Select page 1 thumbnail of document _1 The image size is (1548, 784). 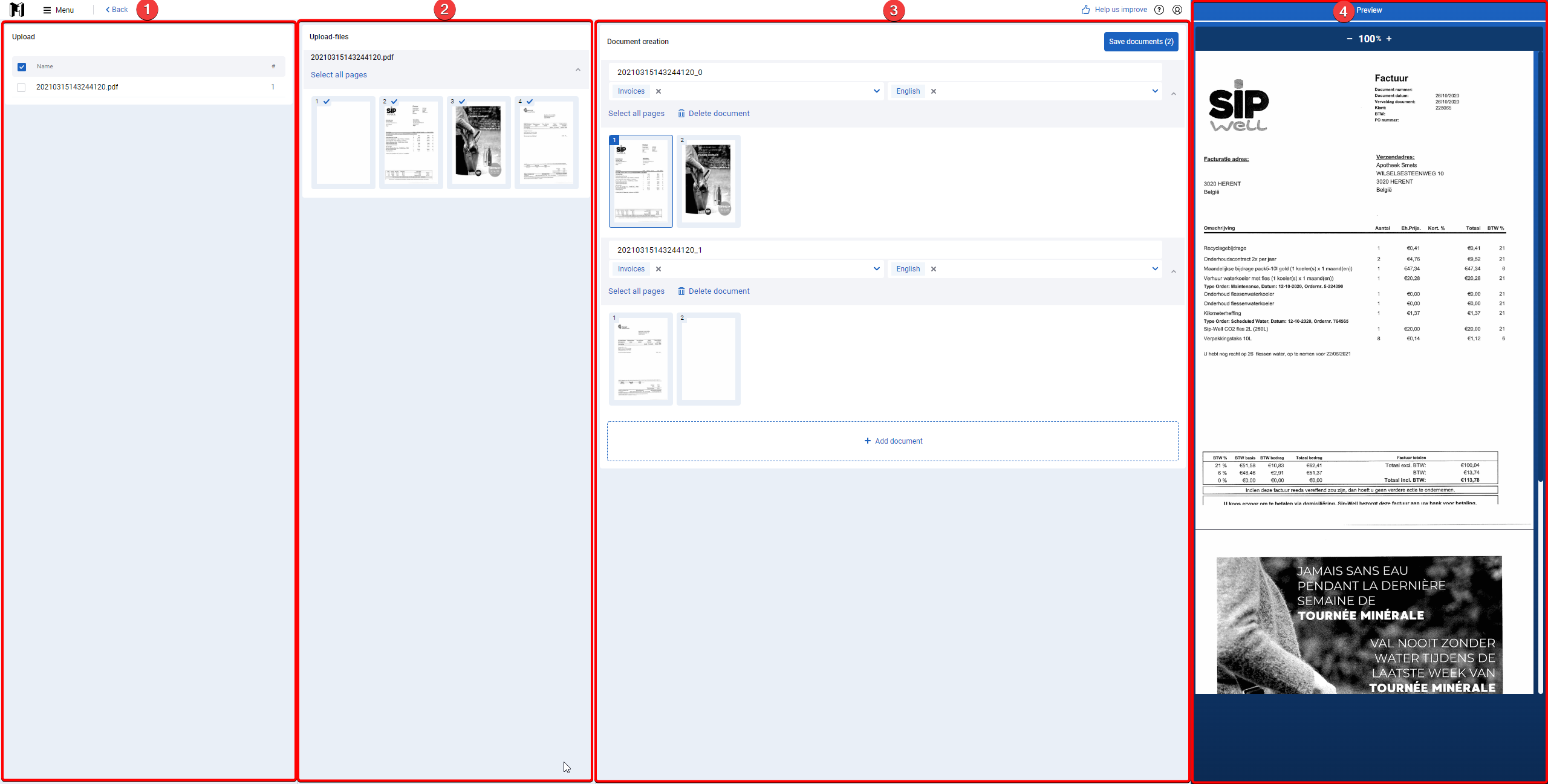[641, 359]
